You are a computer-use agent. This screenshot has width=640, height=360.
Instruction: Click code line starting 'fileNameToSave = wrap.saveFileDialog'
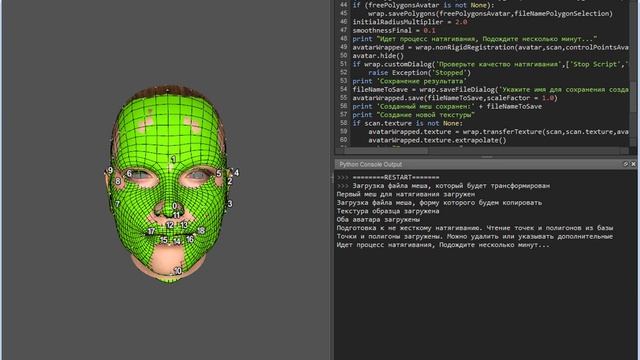(x=491, y=89)
